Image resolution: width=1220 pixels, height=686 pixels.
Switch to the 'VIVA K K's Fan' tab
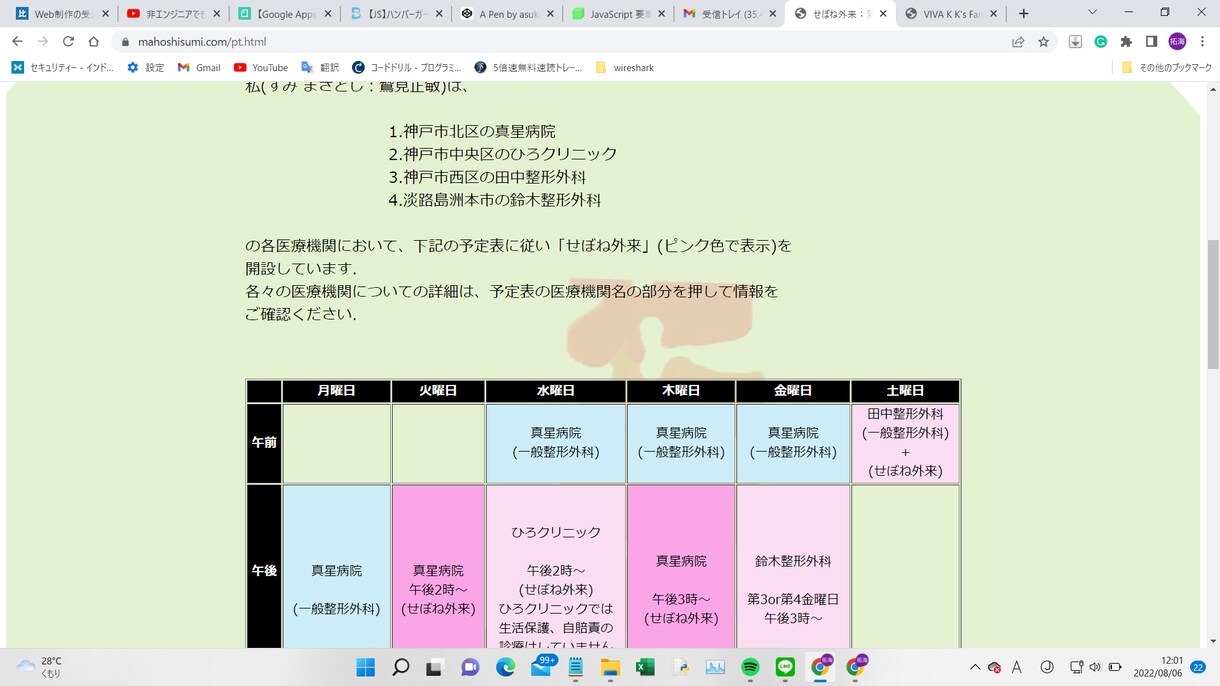point(950,14)
